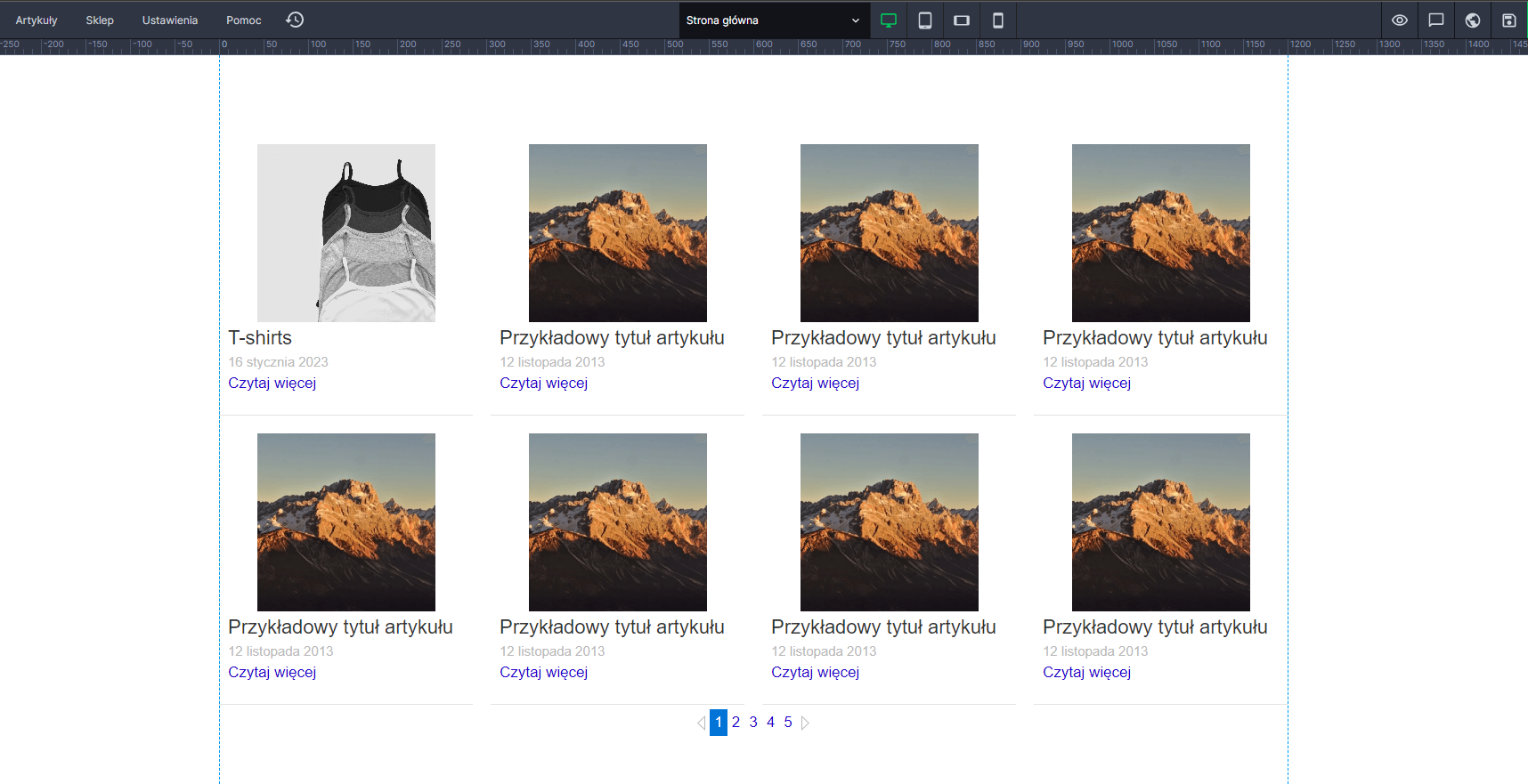This screenshot has width=1528, height=784.
Task: Open the T-shirts article title
Action: 260,338
